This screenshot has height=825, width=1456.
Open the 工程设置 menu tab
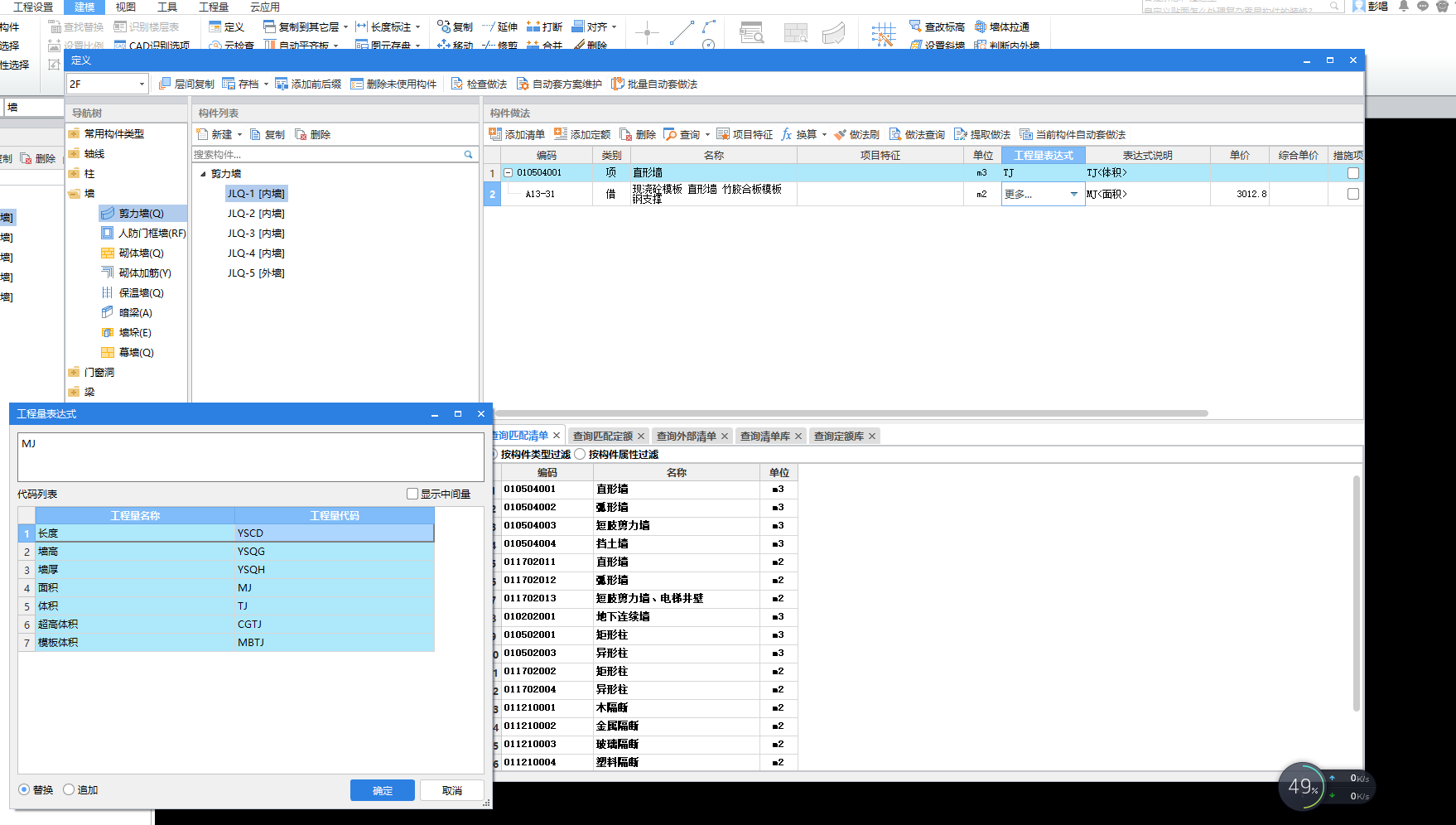pos(33,7)
